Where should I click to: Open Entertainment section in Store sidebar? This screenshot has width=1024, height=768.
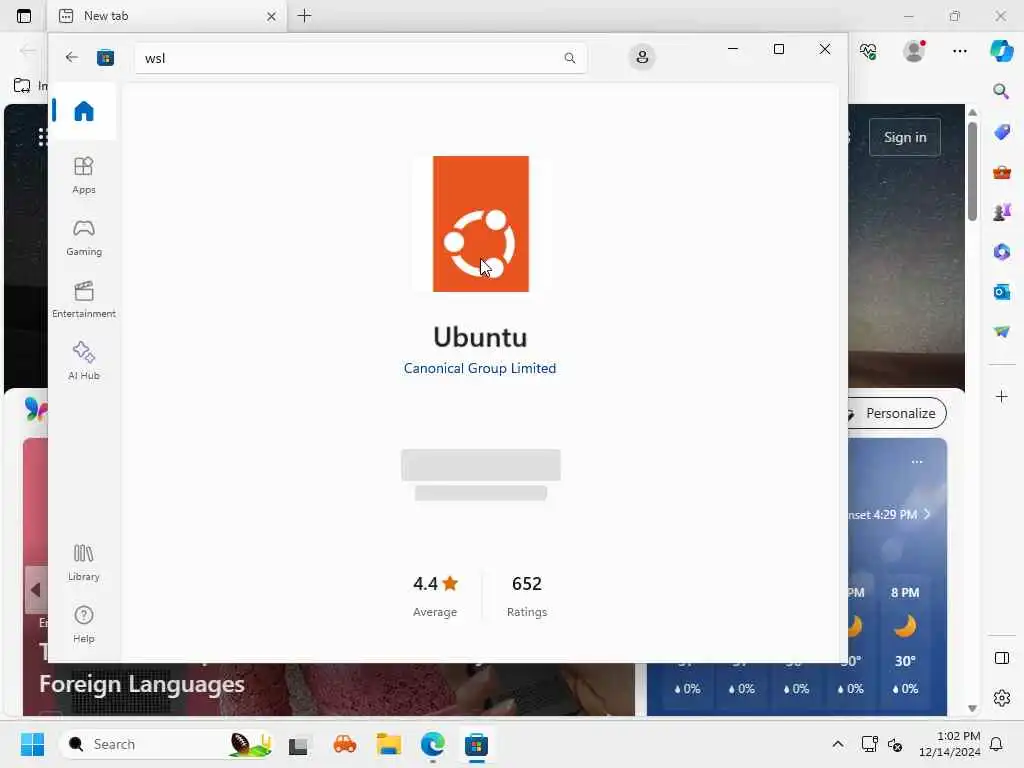coord(84,299)
